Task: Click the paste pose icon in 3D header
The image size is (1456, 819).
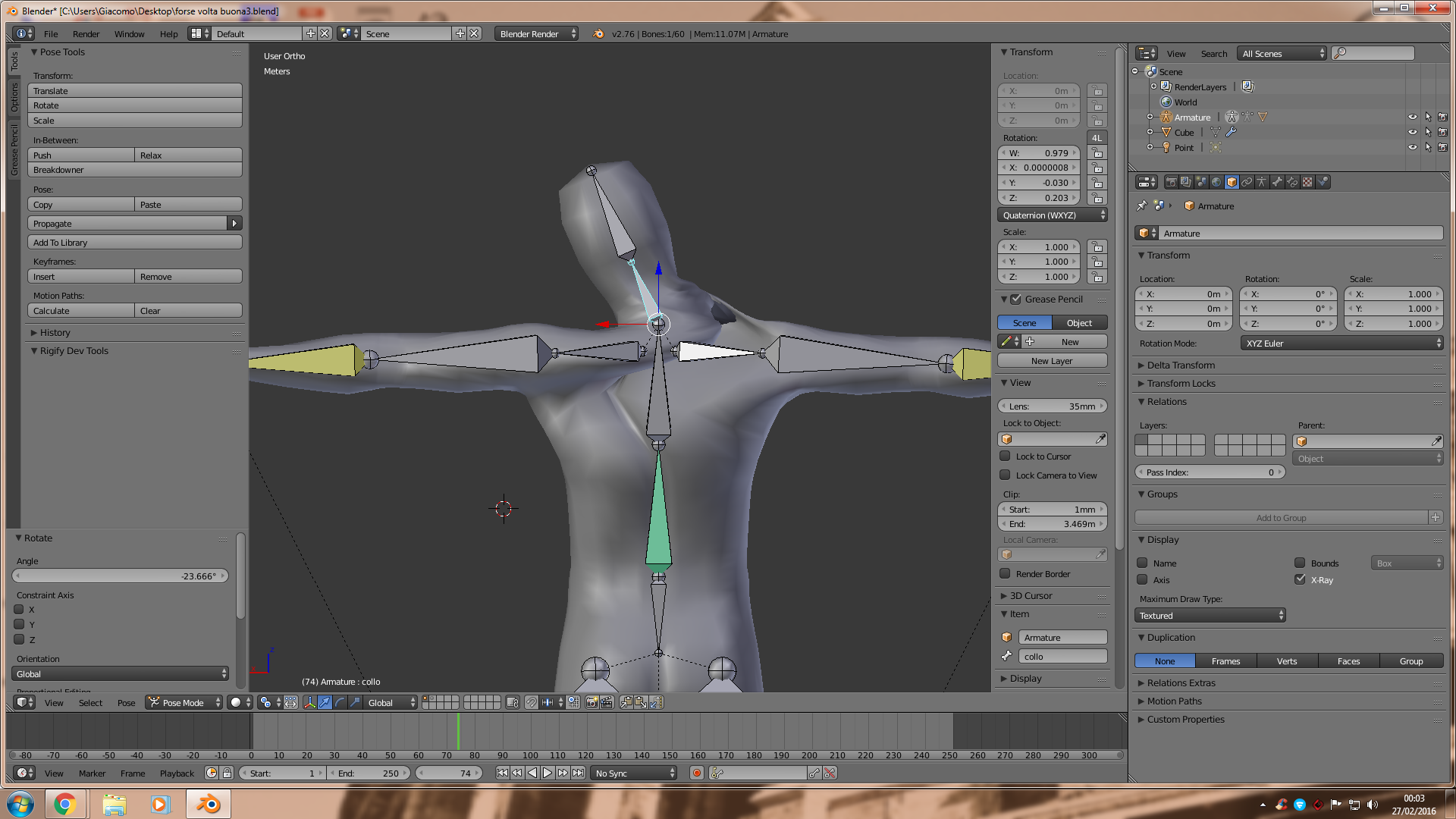Action: coord(641,702)
